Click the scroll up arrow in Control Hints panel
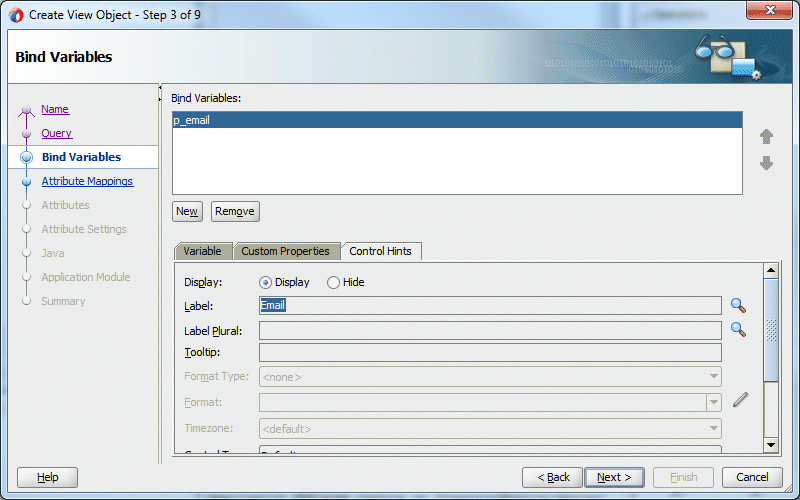Viewport: 800px width, 500px height. coord(771,270)
